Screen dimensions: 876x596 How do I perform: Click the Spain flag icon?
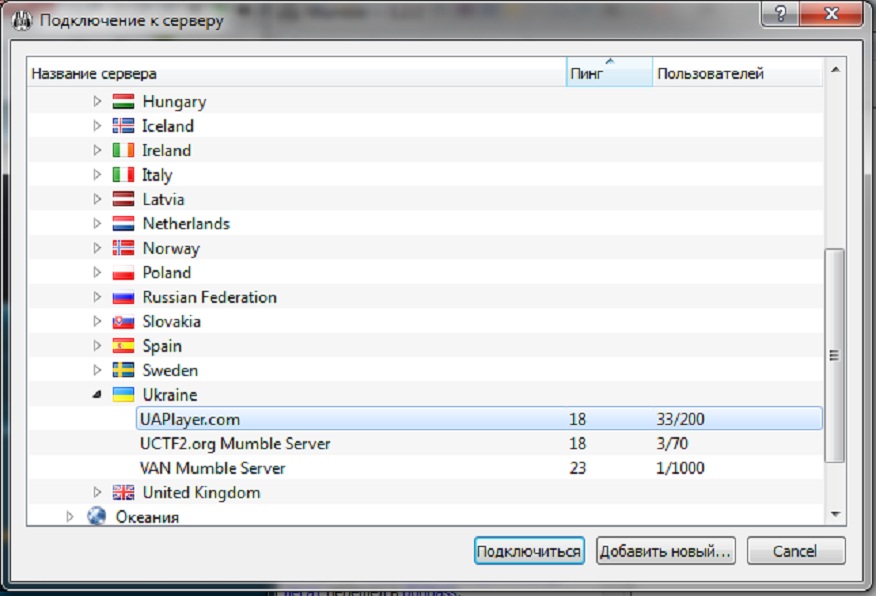[123, 346]
